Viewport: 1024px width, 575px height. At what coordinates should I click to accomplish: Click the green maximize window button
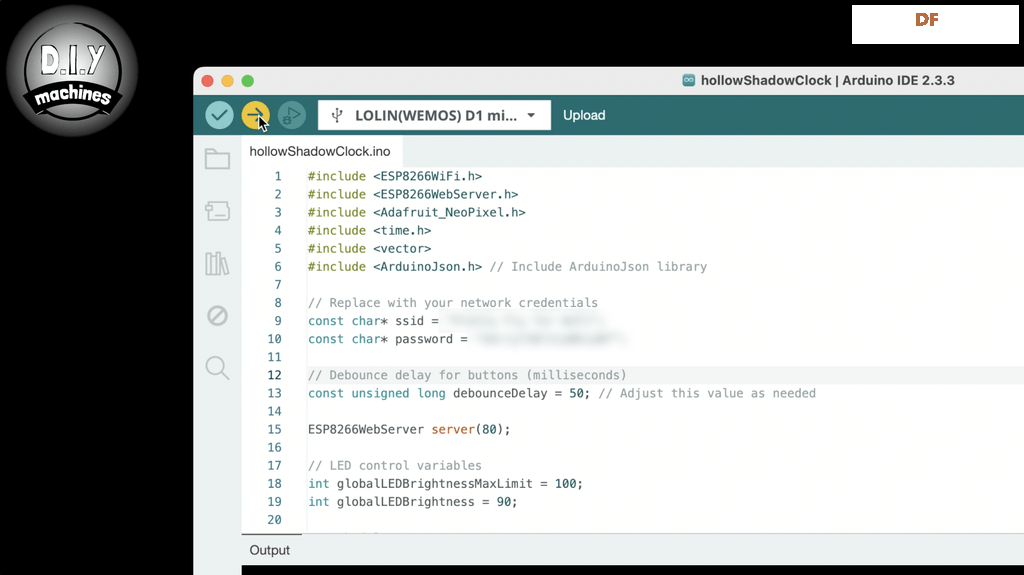[248, 81]
